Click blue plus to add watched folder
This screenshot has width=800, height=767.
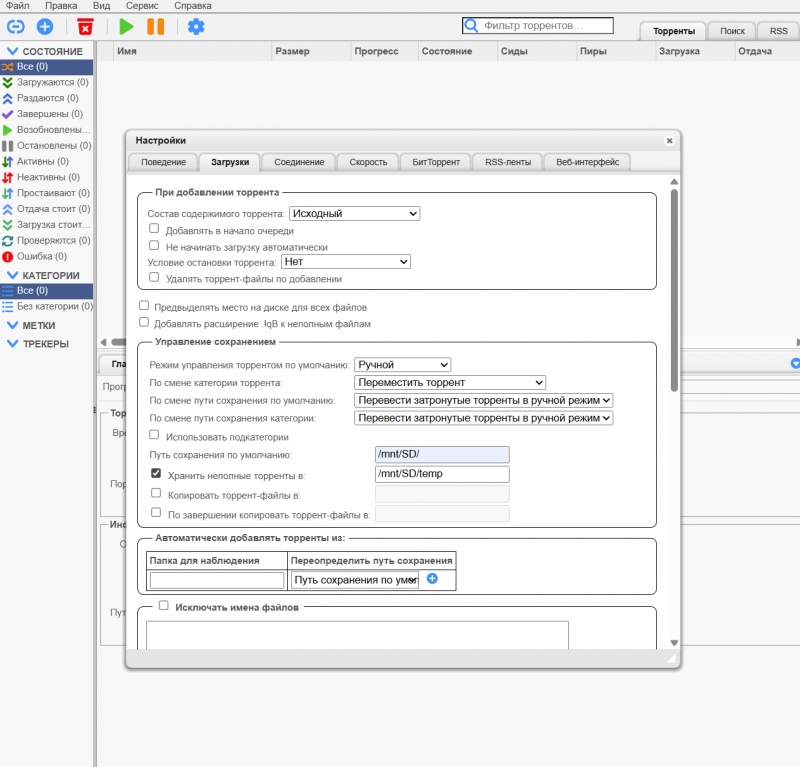432,579
